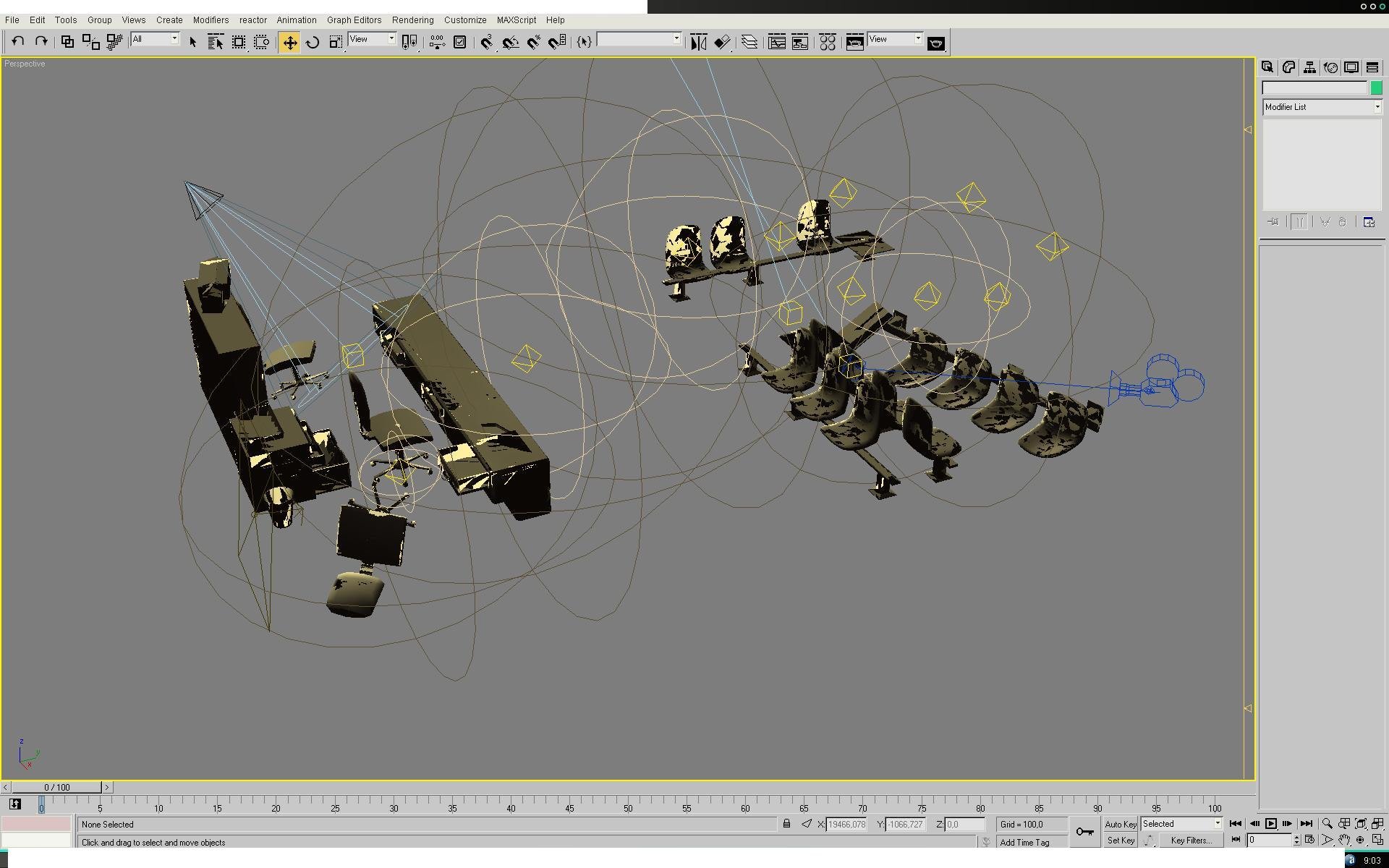Click the Mirror selected objects icon
Viewport: 1389px width, 868px height.
pos(698,43)
